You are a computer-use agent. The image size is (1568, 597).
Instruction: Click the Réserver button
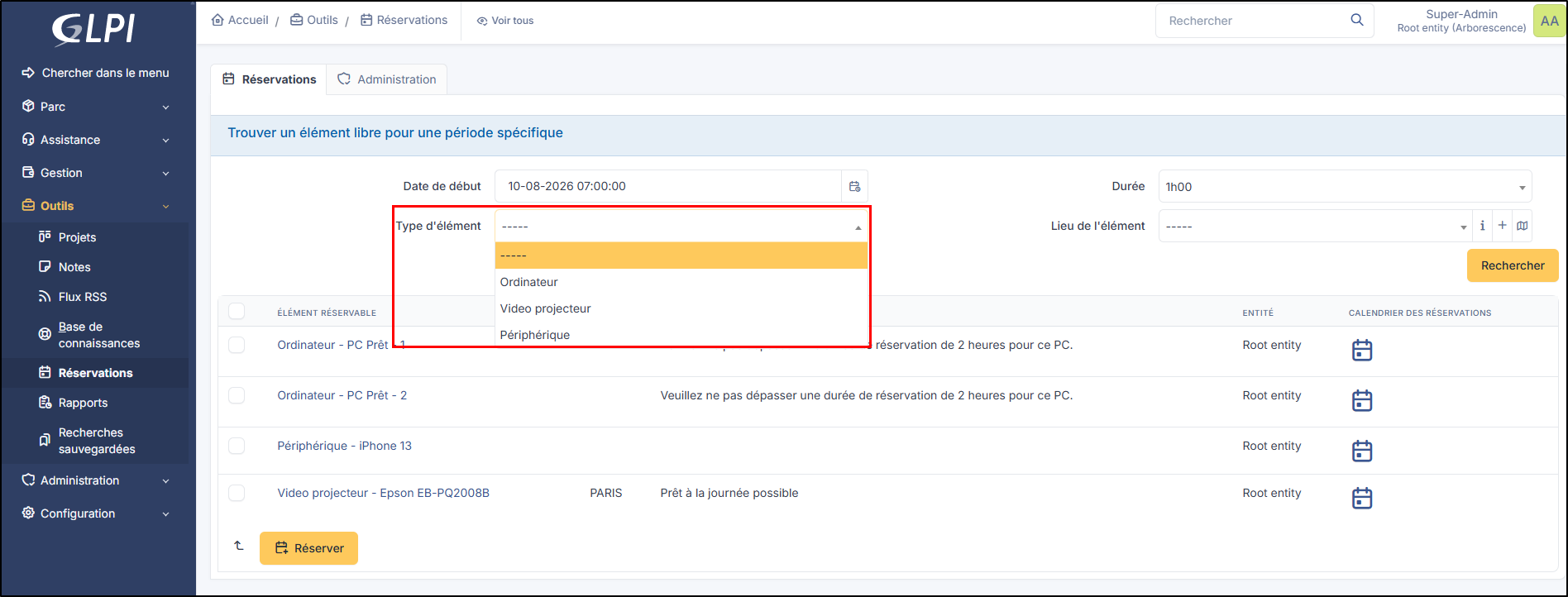308,548
